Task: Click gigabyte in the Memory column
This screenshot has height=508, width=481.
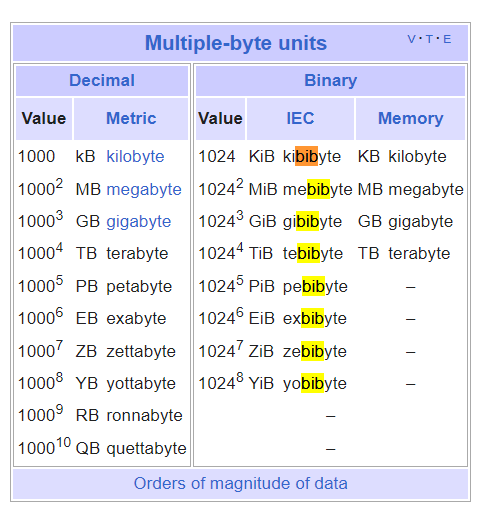Action: (421, 222)
